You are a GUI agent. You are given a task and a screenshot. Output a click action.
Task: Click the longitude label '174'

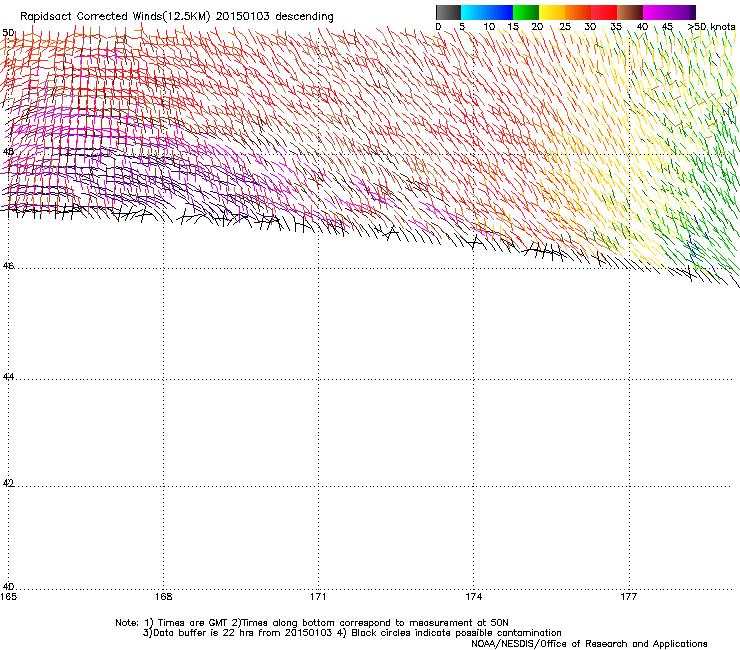tap(473, 597)
